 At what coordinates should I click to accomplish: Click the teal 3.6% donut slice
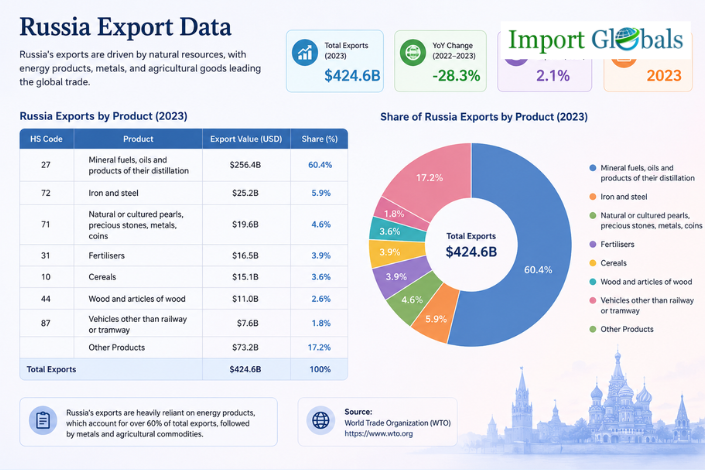390,231
